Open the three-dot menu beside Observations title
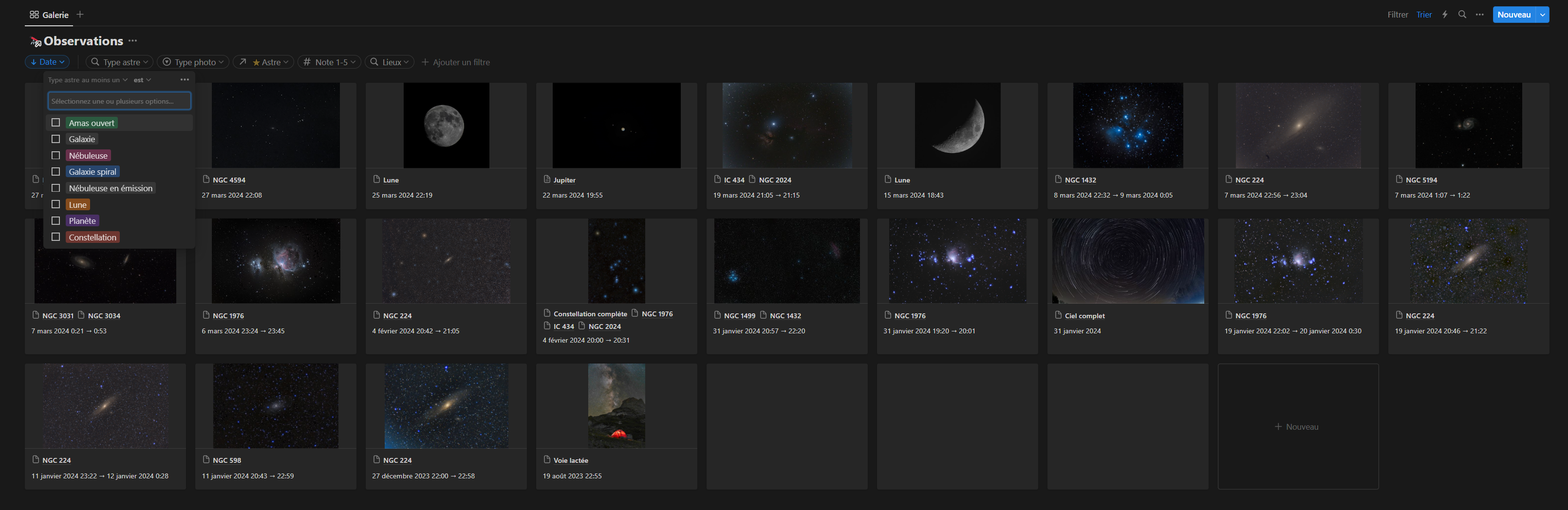 (132, 41)
